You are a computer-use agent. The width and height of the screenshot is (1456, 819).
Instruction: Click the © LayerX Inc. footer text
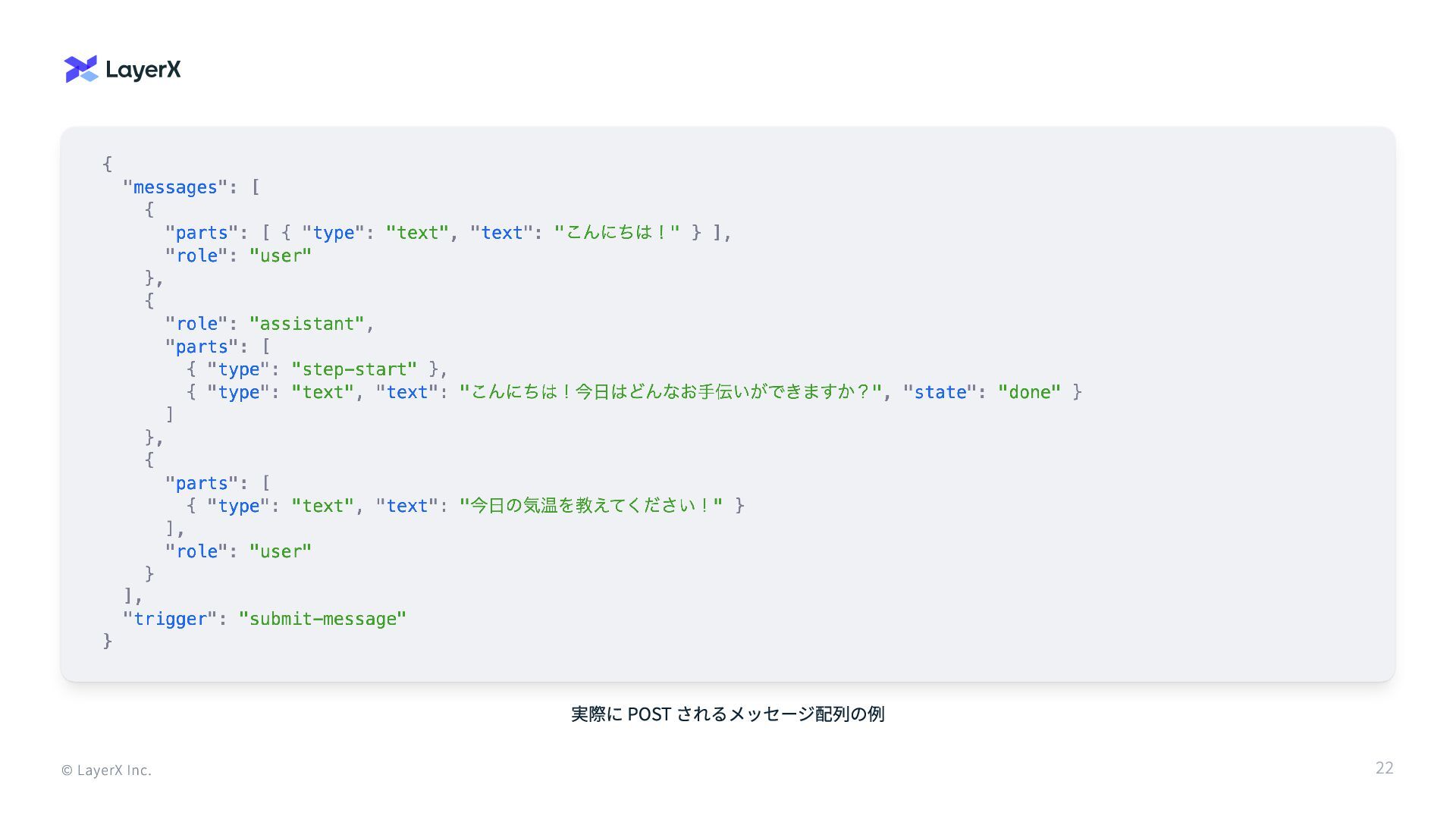coord(106,770)
